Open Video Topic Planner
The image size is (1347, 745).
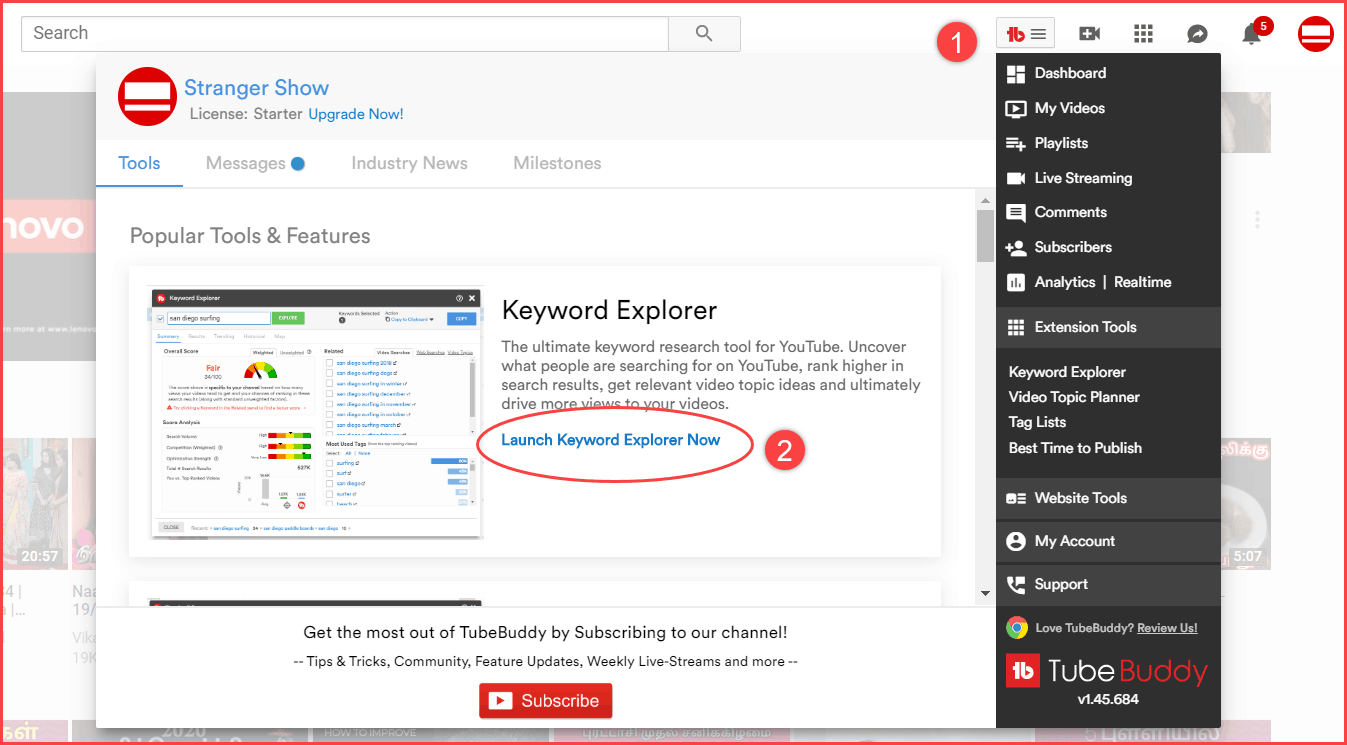pyautogui.click(x=1074, y=397)
